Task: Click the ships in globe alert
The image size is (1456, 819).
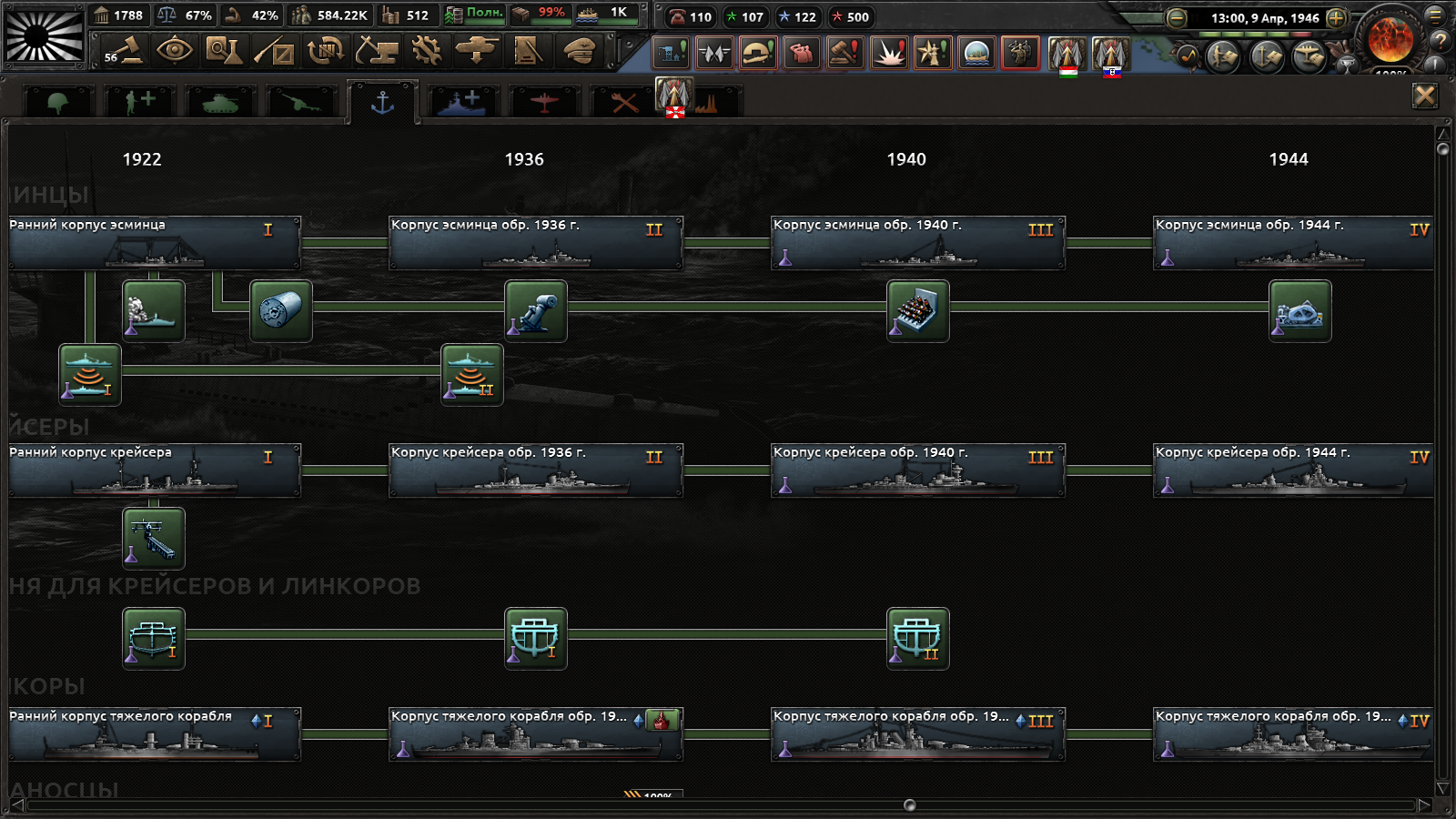Action: click(976, 53)
